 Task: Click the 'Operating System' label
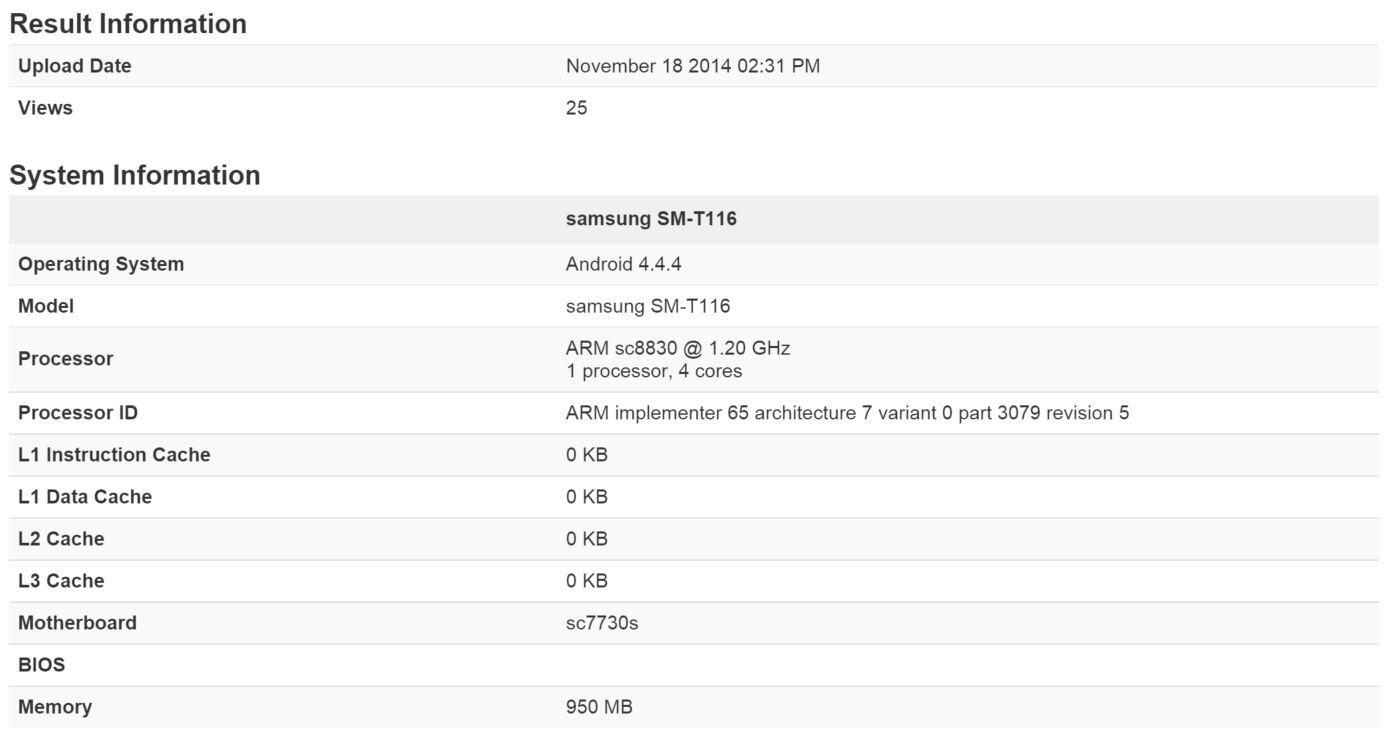(x=101, y=264)
